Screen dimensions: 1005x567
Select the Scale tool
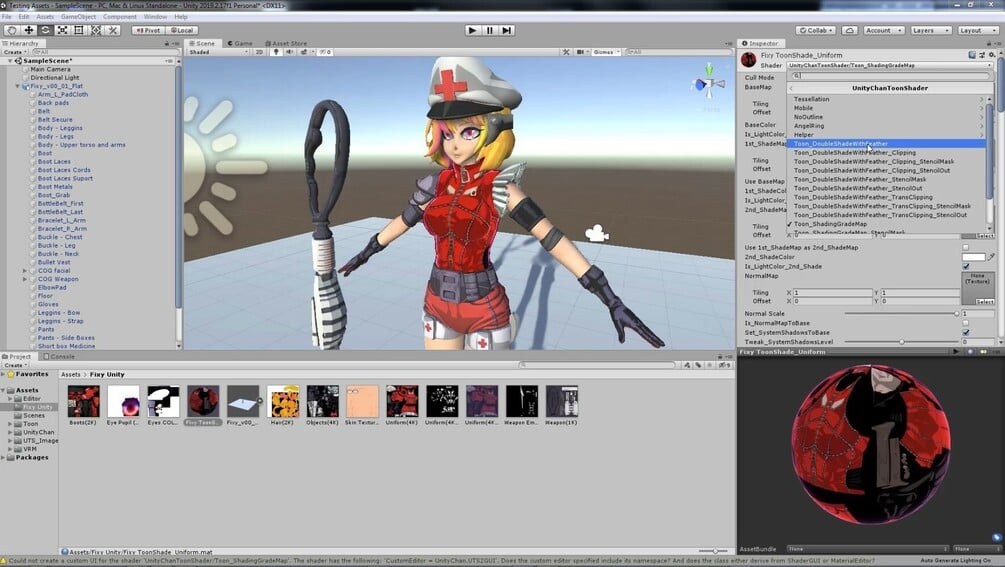pos(62,30)
